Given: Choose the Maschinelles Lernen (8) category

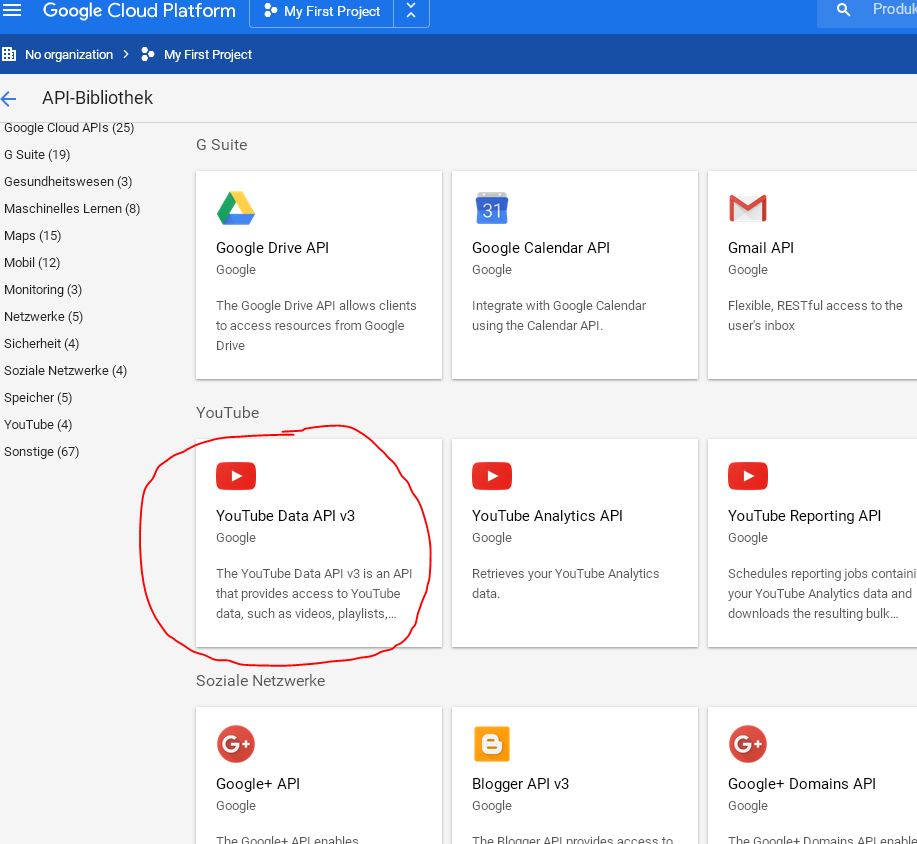Looking at the screenshot, I should pyautogui.click(x=72, y=208).
